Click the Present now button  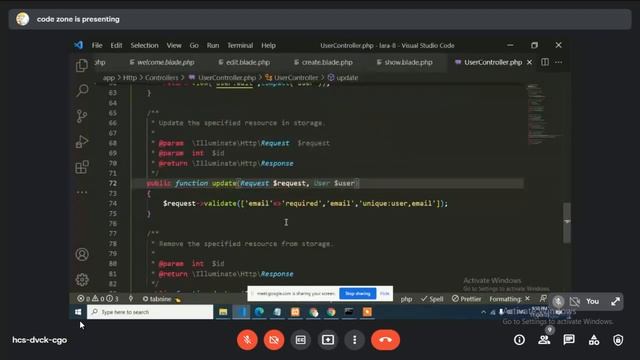(x=328, y=340)
